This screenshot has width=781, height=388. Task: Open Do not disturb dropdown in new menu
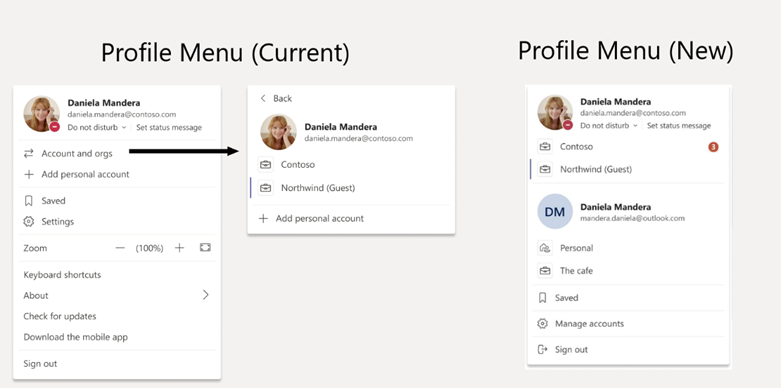coord(609,126)
